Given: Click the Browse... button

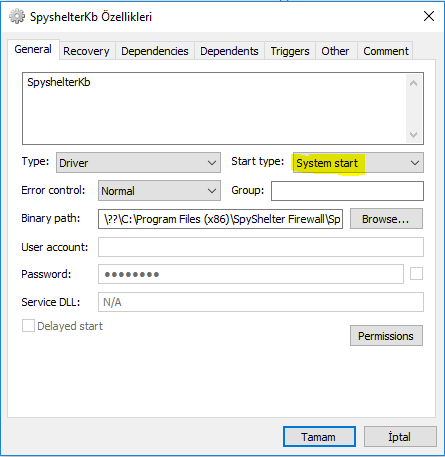Looking at the screenshot, I should coord(386,219).
